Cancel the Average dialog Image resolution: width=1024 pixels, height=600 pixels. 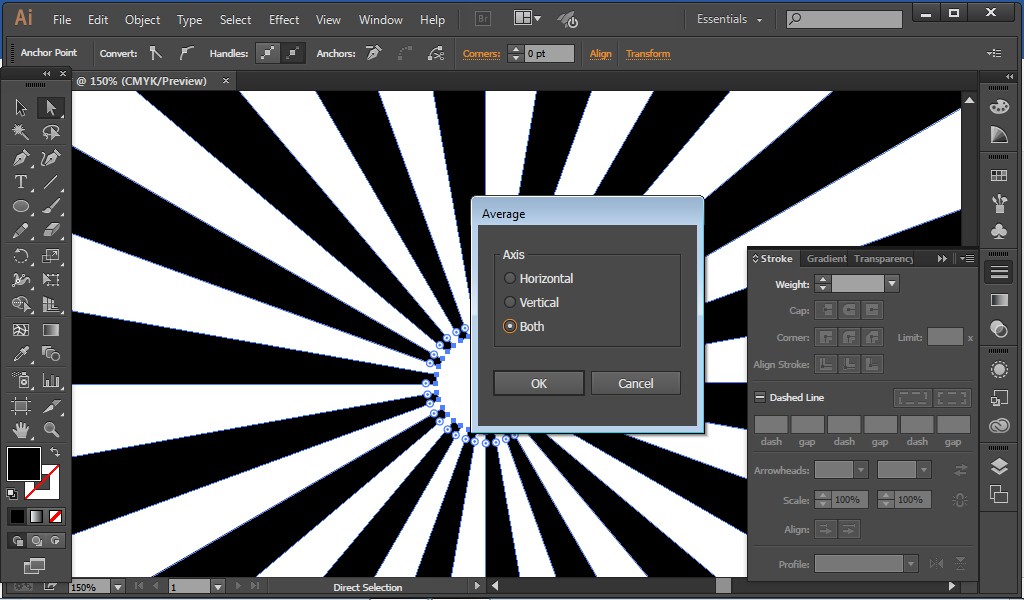point(636,383)
